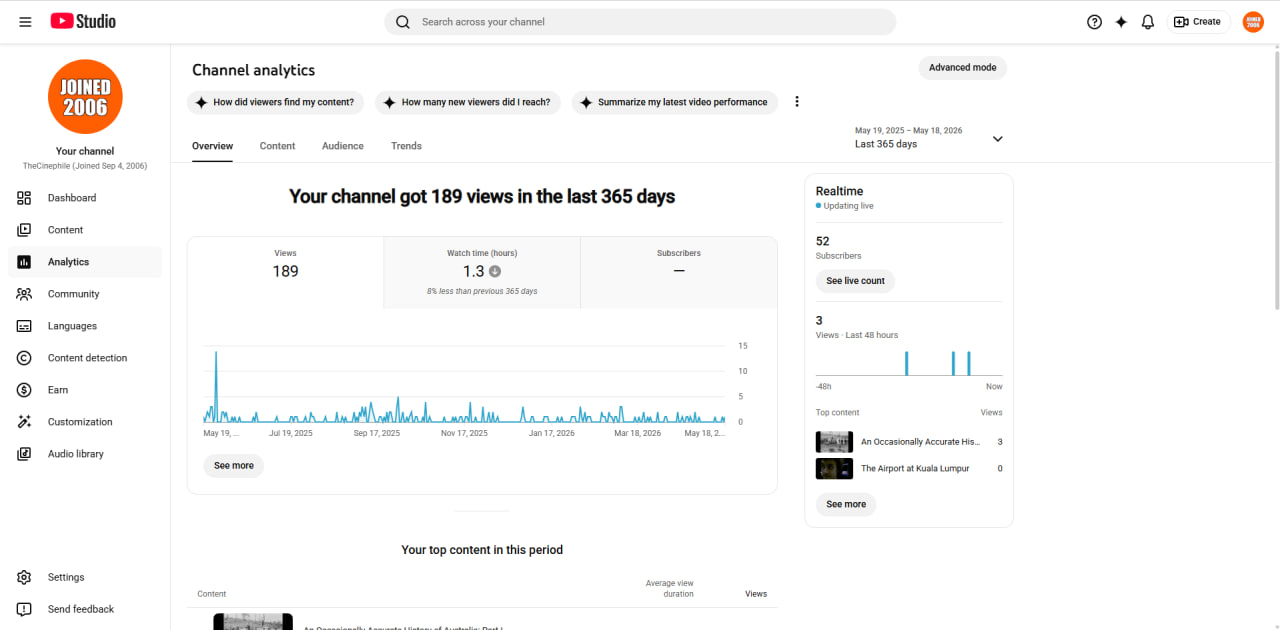Select the Views metric card
The image size is (1280, 630).
click(x=285, y=272)
